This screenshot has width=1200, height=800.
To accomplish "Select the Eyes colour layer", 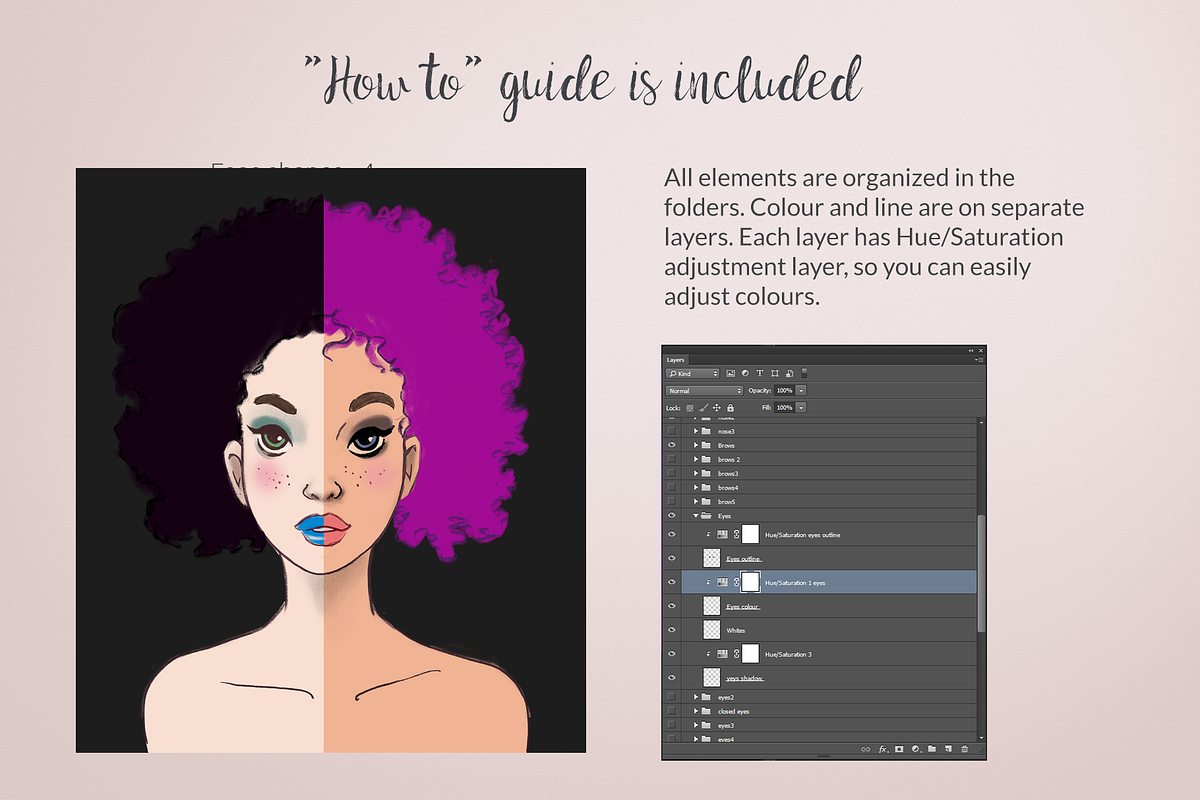I will (829, 606).
